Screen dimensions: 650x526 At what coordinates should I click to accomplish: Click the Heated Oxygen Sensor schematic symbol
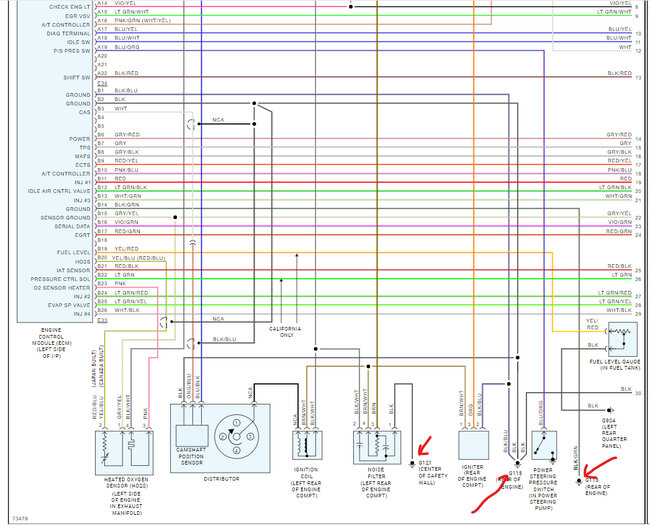[124, 453]
